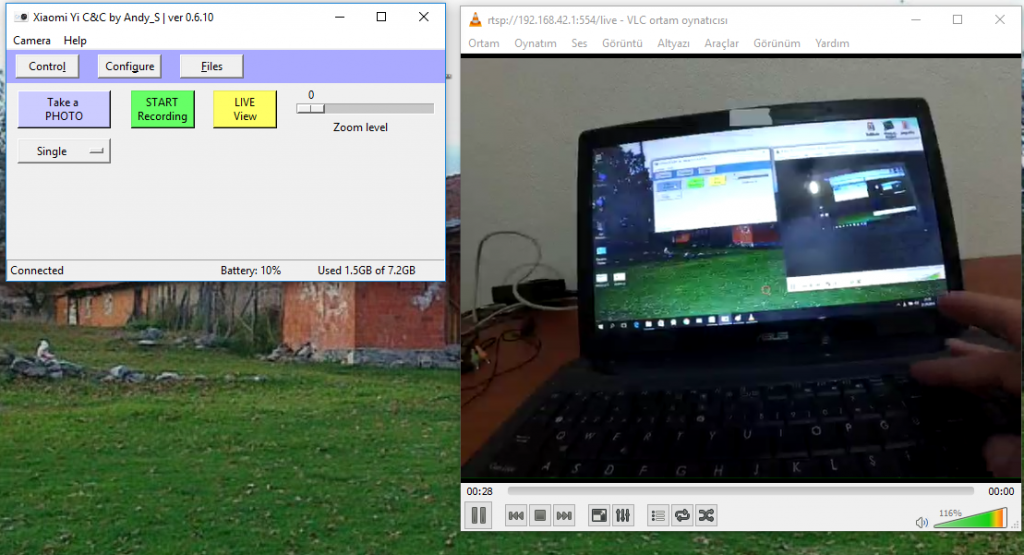Maximize the Xiaomi Yi C&C window
The width and height of the screenshot is (1024, 555).
pyautogui.click(x=381, y=17)
